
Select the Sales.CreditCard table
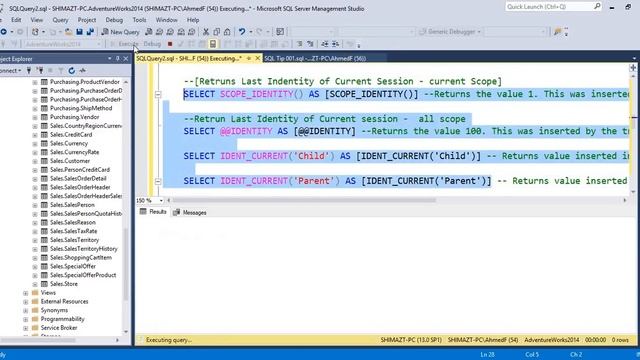tap(71, 135)
